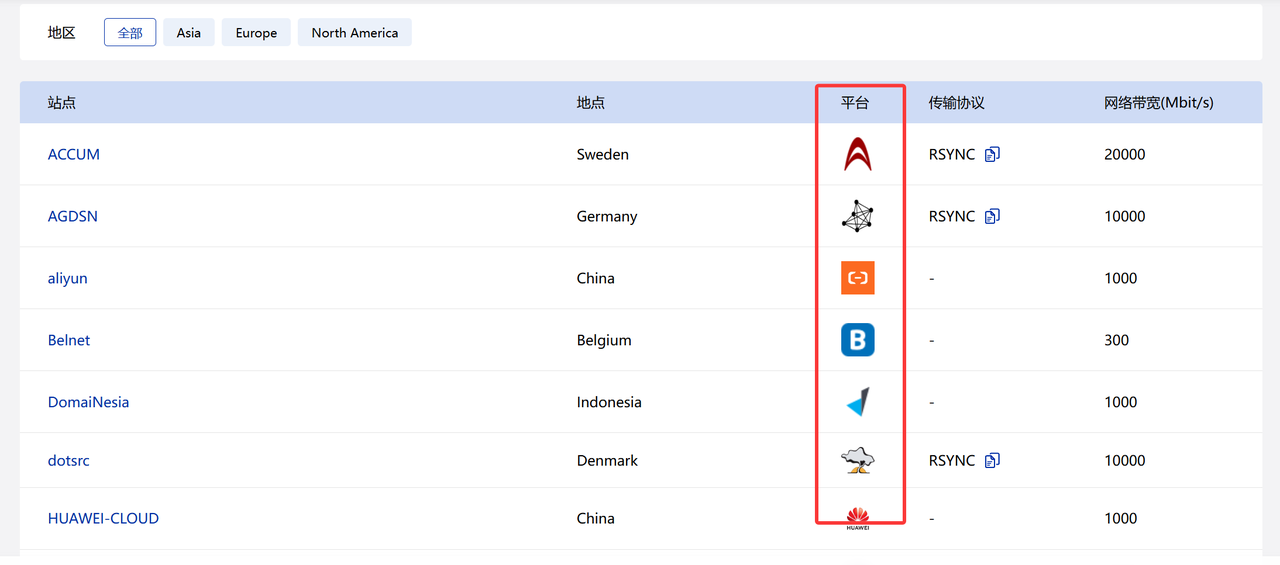Screen dimensions: 1280x565
Task: Click the HUAWEI-CLOUD platform logo
Action: point(858,518)
